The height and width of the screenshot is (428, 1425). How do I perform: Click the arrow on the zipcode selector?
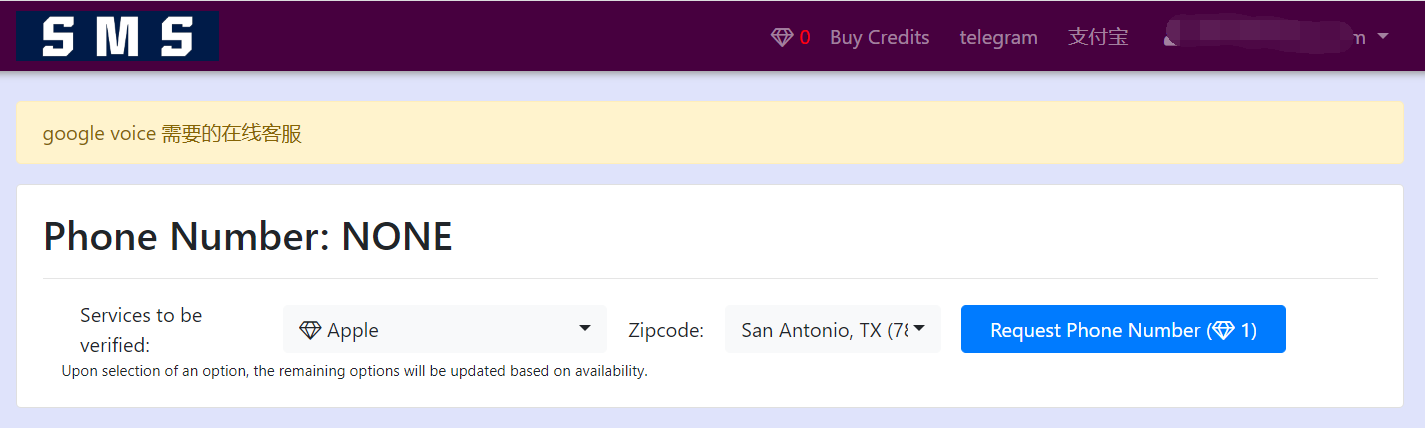tap(919, 329)
